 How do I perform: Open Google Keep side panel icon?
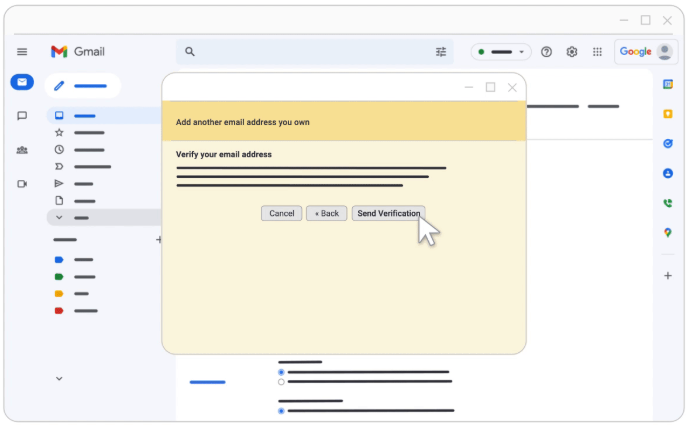click(x=668, y=114)
